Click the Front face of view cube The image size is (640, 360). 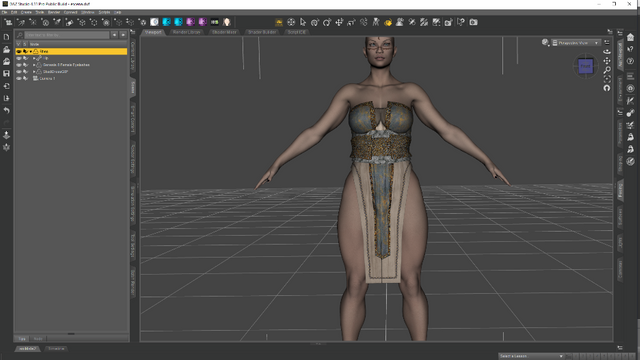click(585, 66)
